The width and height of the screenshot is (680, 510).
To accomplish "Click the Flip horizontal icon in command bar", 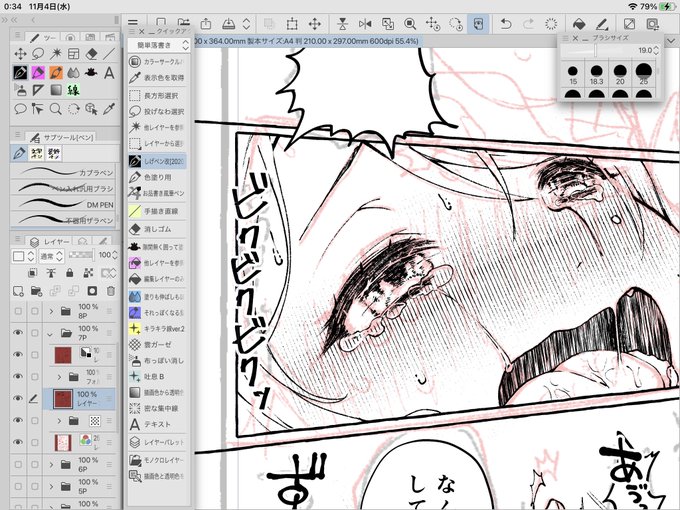I will (x=365, y=23).
